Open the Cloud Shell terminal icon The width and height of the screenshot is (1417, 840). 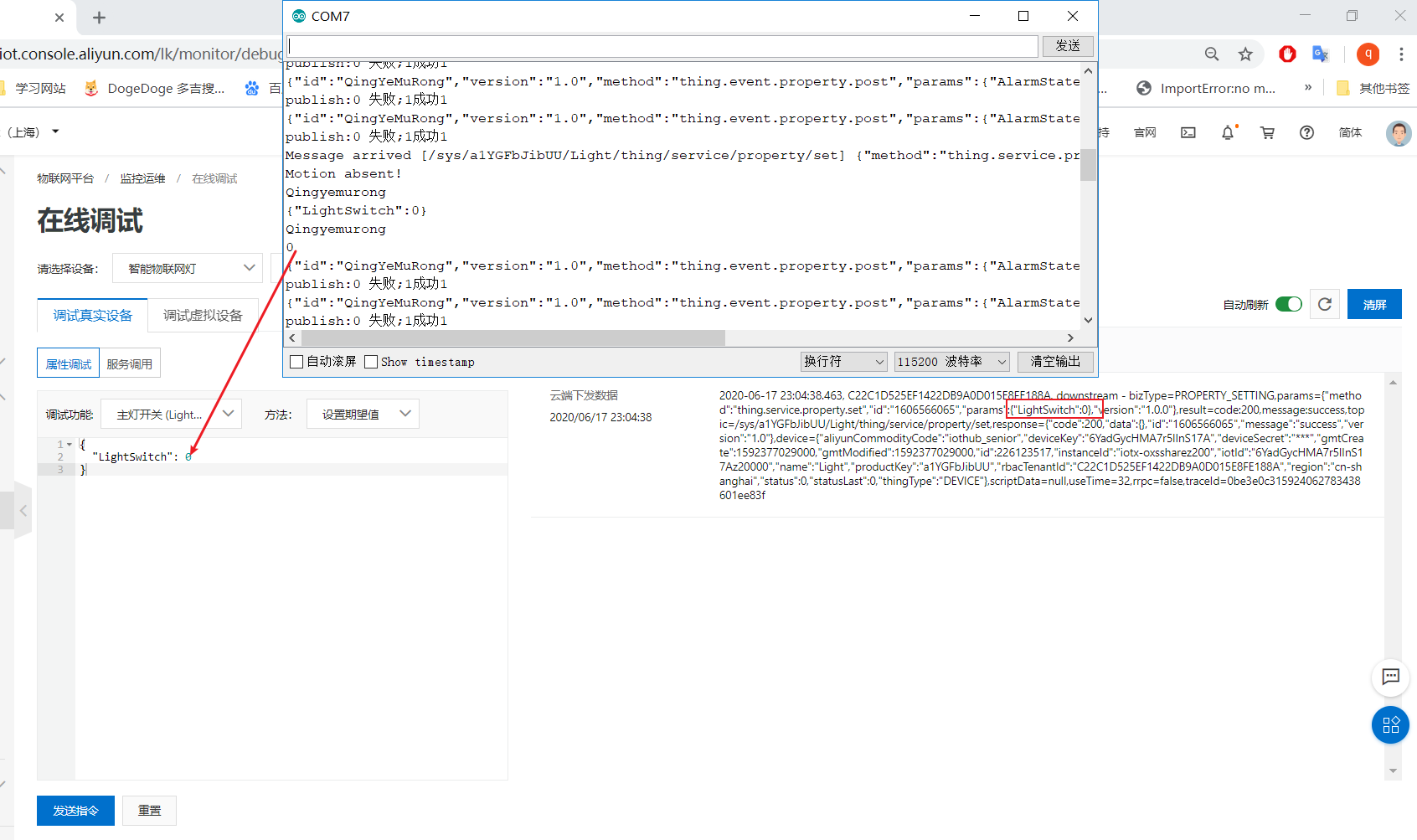[x=1188, y=132]
